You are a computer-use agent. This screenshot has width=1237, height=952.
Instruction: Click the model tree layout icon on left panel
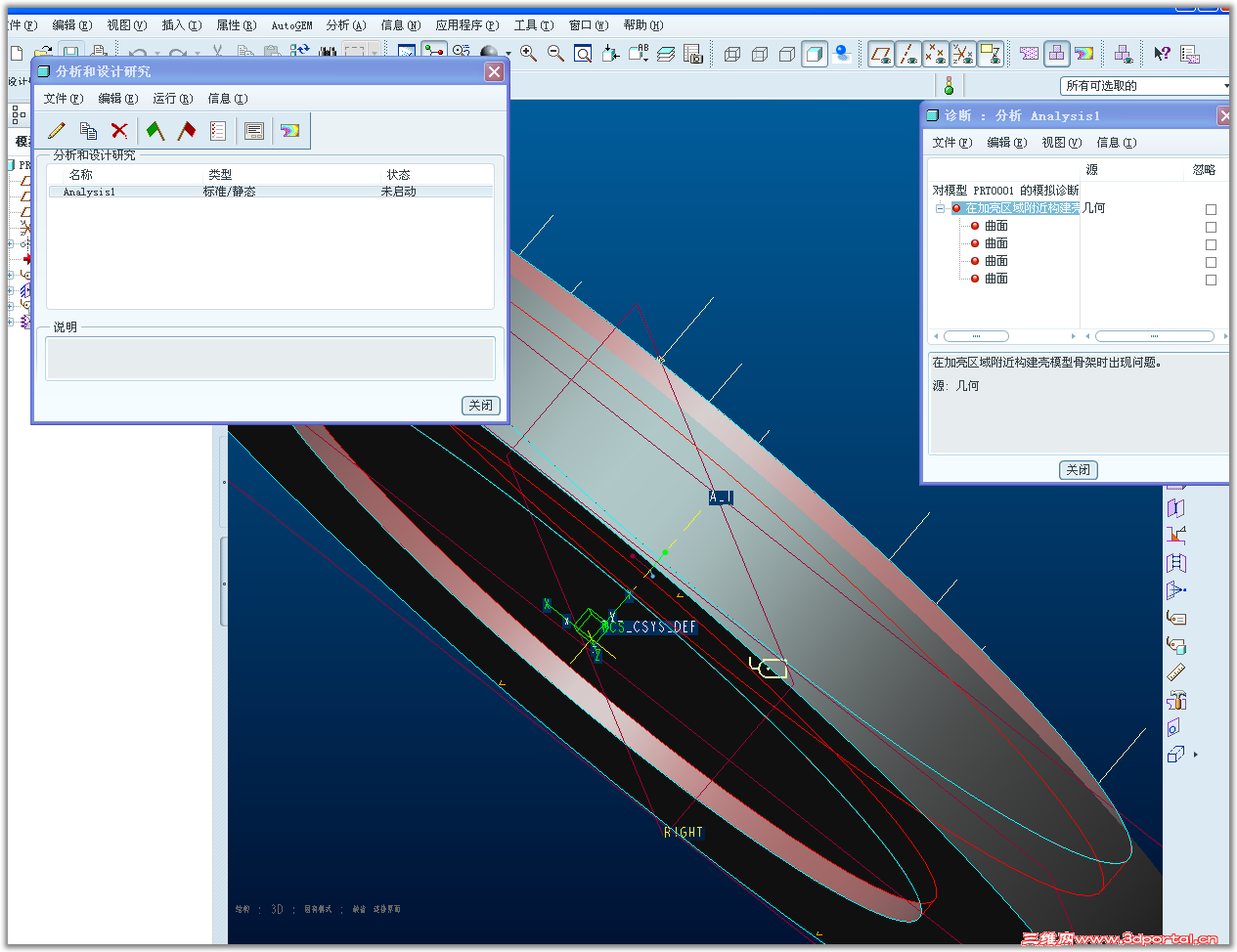click(19, 115)
